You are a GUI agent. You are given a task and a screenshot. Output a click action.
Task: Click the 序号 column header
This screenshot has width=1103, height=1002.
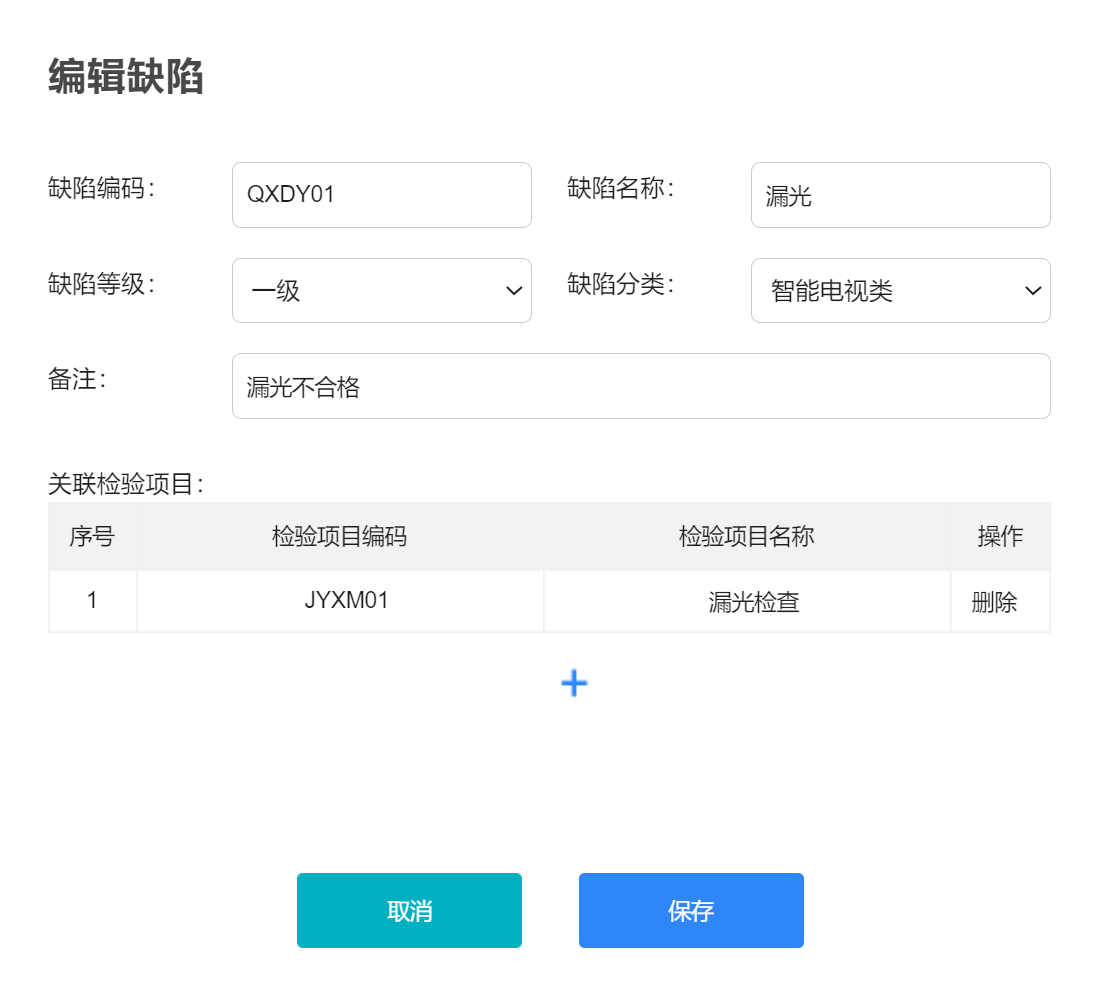[x=92, y=537]
